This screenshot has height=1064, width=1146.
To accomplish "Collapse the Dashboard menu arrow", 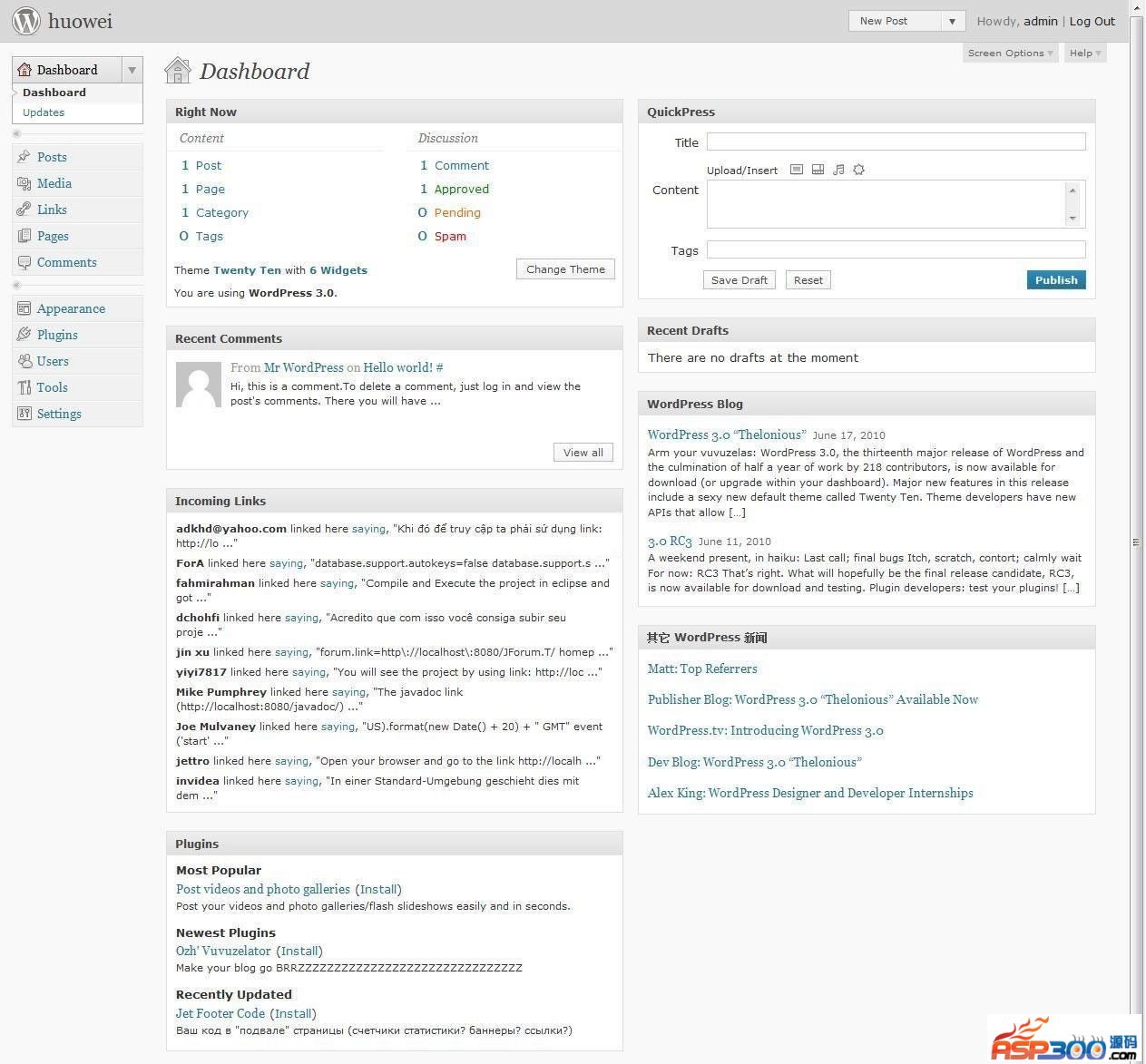I will (132, 70).
